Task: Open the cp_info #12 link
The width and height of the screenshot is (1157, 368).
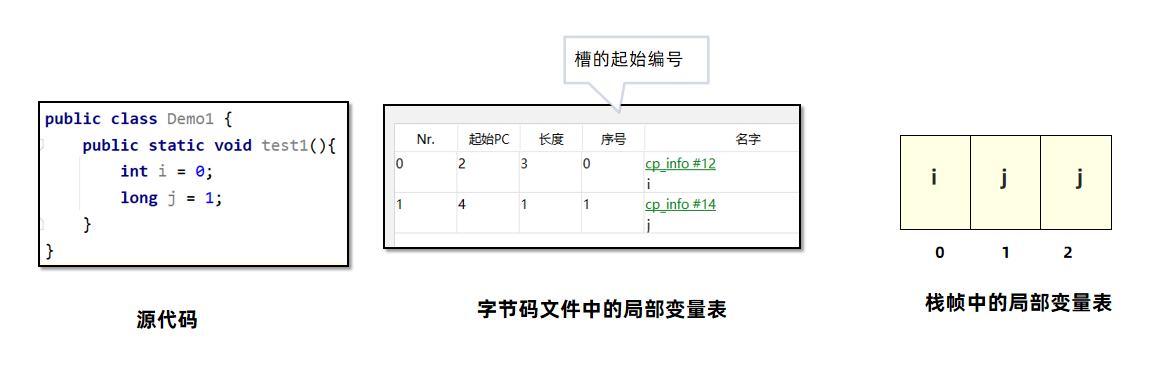Action: tap(680, 164)
